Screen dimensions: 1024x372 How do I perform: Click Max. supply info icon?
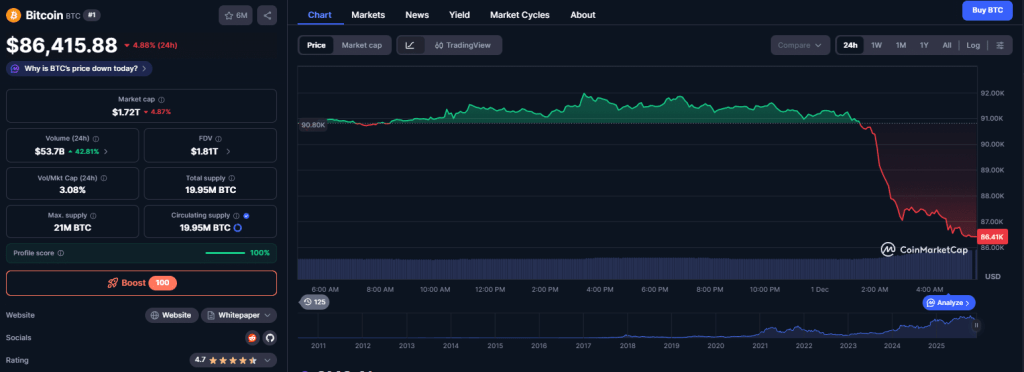tap(93, 215)
